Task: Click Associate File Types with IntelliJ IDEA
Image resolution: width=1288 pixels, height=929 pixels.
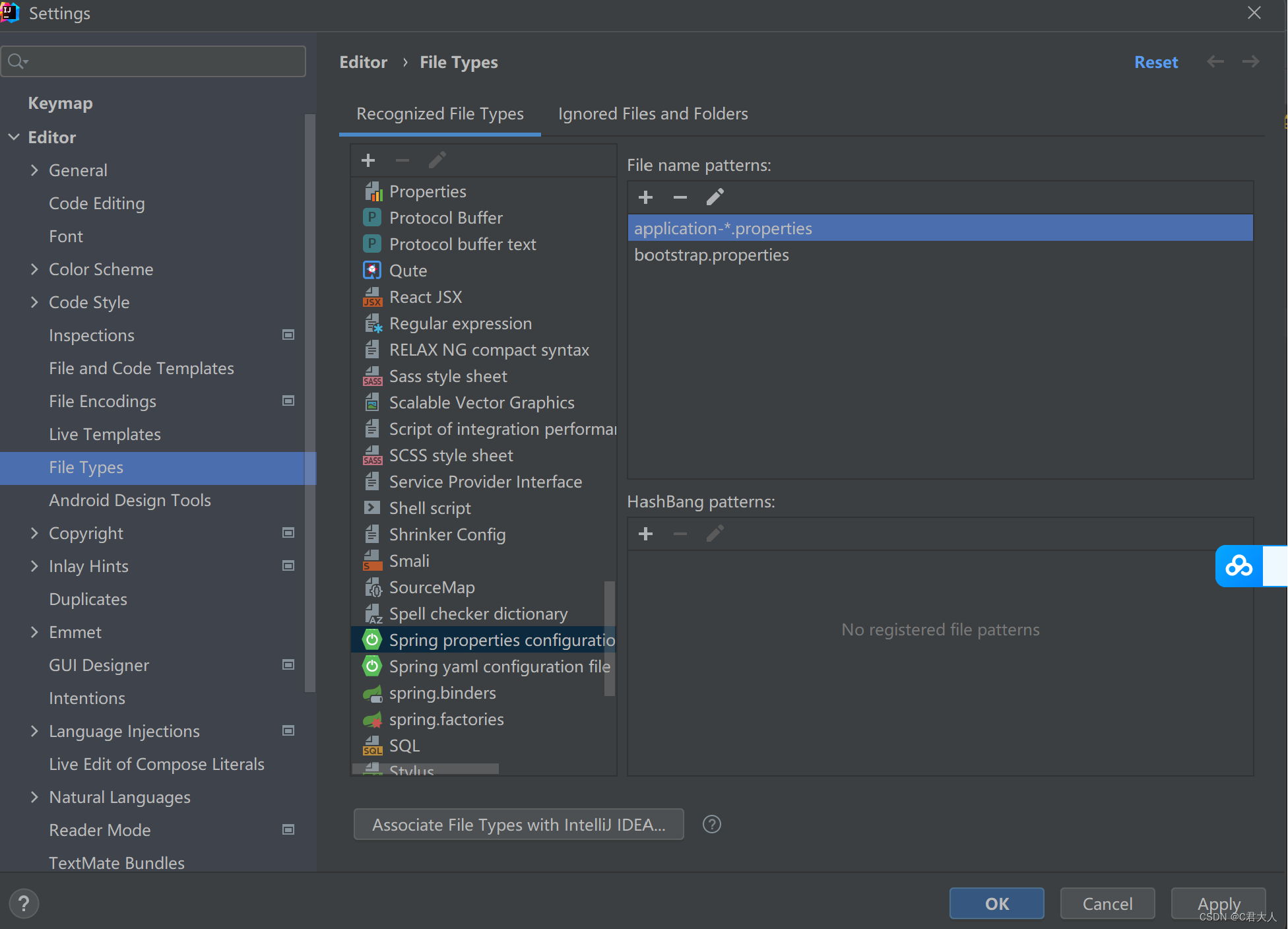Action: pos(518,825)
